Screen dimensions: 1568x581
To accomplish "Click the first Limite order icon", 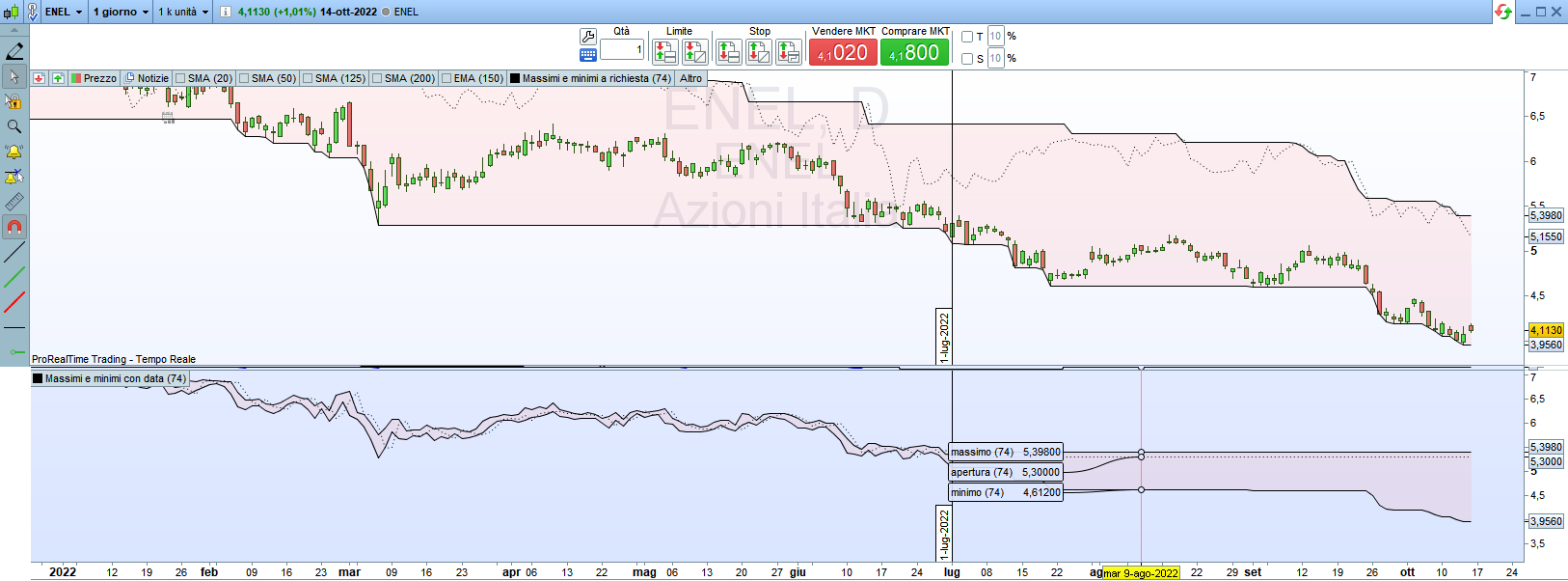I will coord(665,51).
